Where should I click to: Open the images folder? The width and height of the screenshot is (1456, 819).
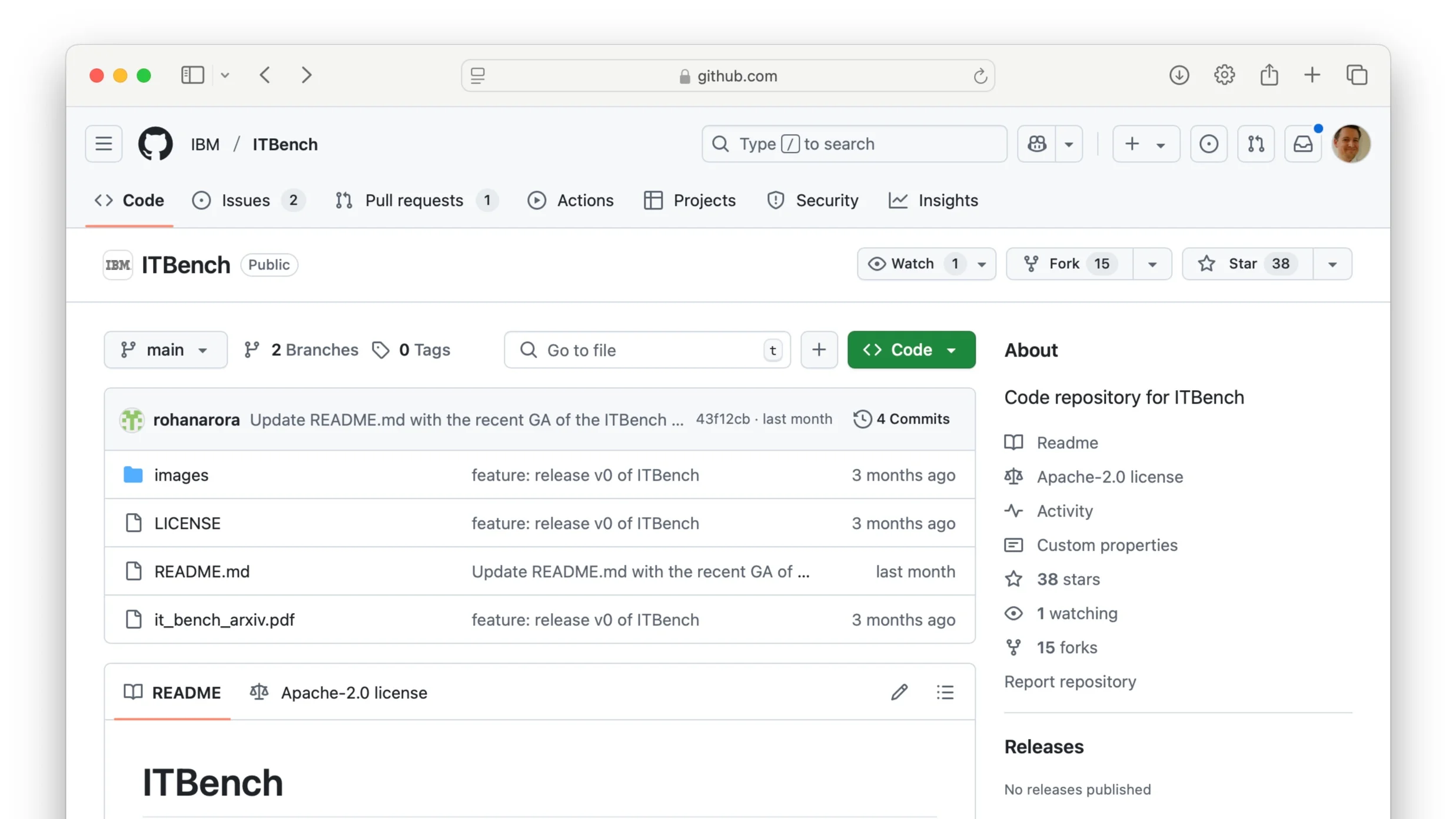coord(181,475)
